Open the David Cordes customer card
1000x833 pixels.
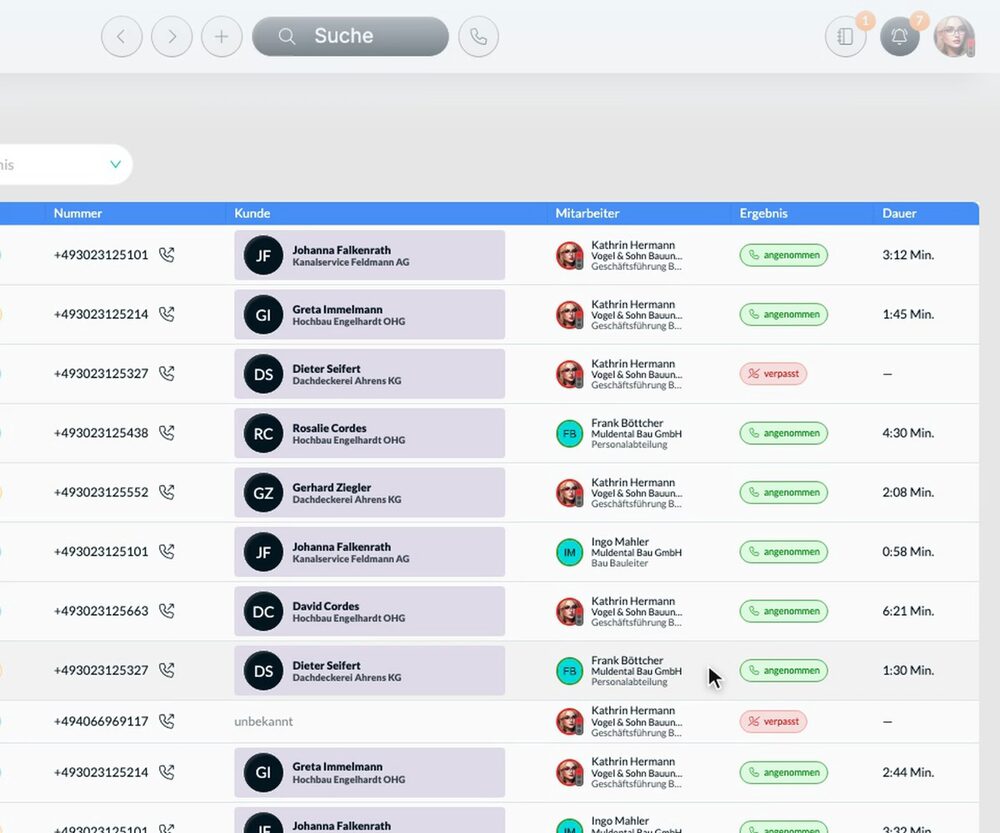point(369,611)
